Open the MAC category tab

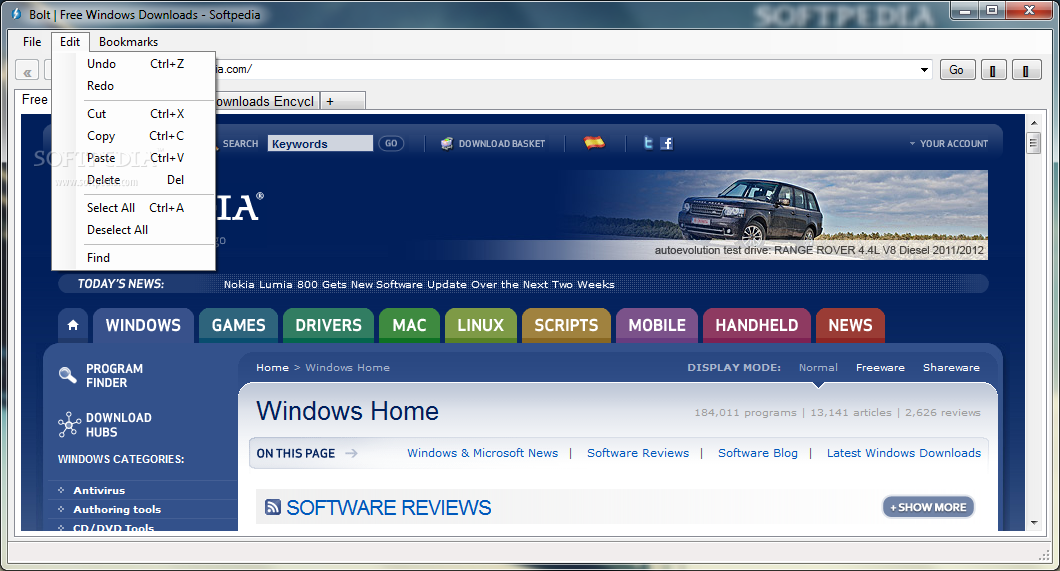point(410,326)
